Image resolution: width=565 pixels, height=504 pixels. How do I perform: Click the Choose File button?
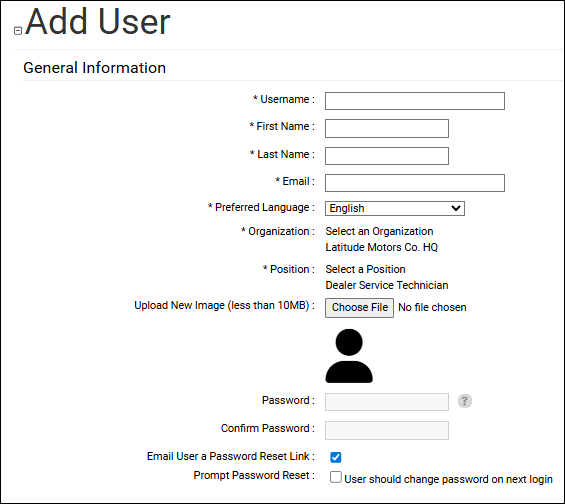point(359,308)
